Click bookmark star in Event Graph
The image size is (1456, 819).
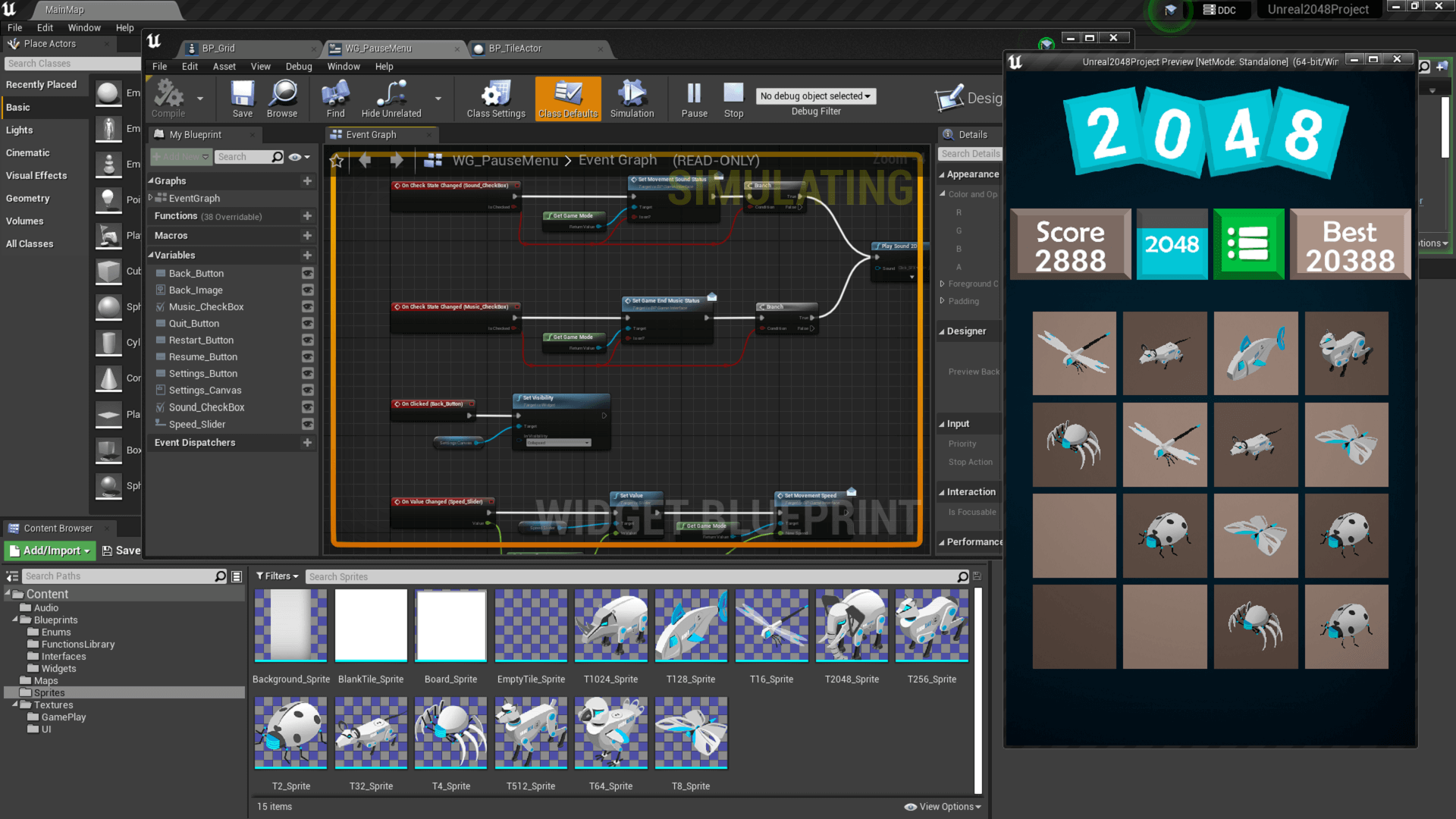tap(337, 161)
